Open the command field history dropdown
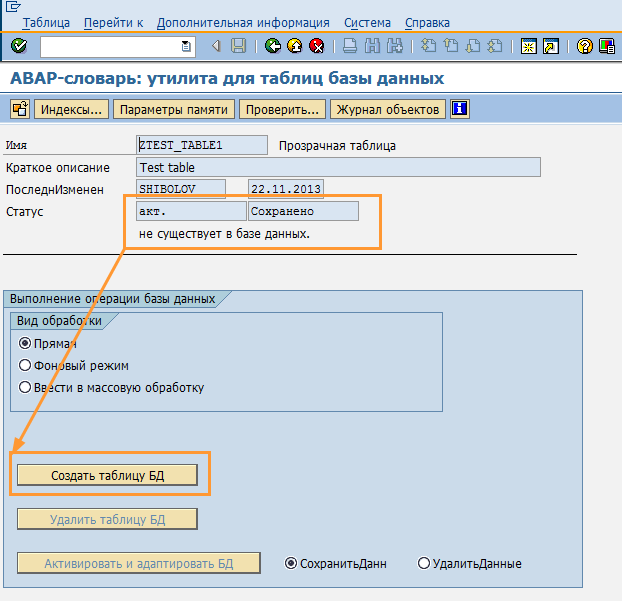Image resolution: width=622 pixels, height=601 pixels. coord(186,46)
